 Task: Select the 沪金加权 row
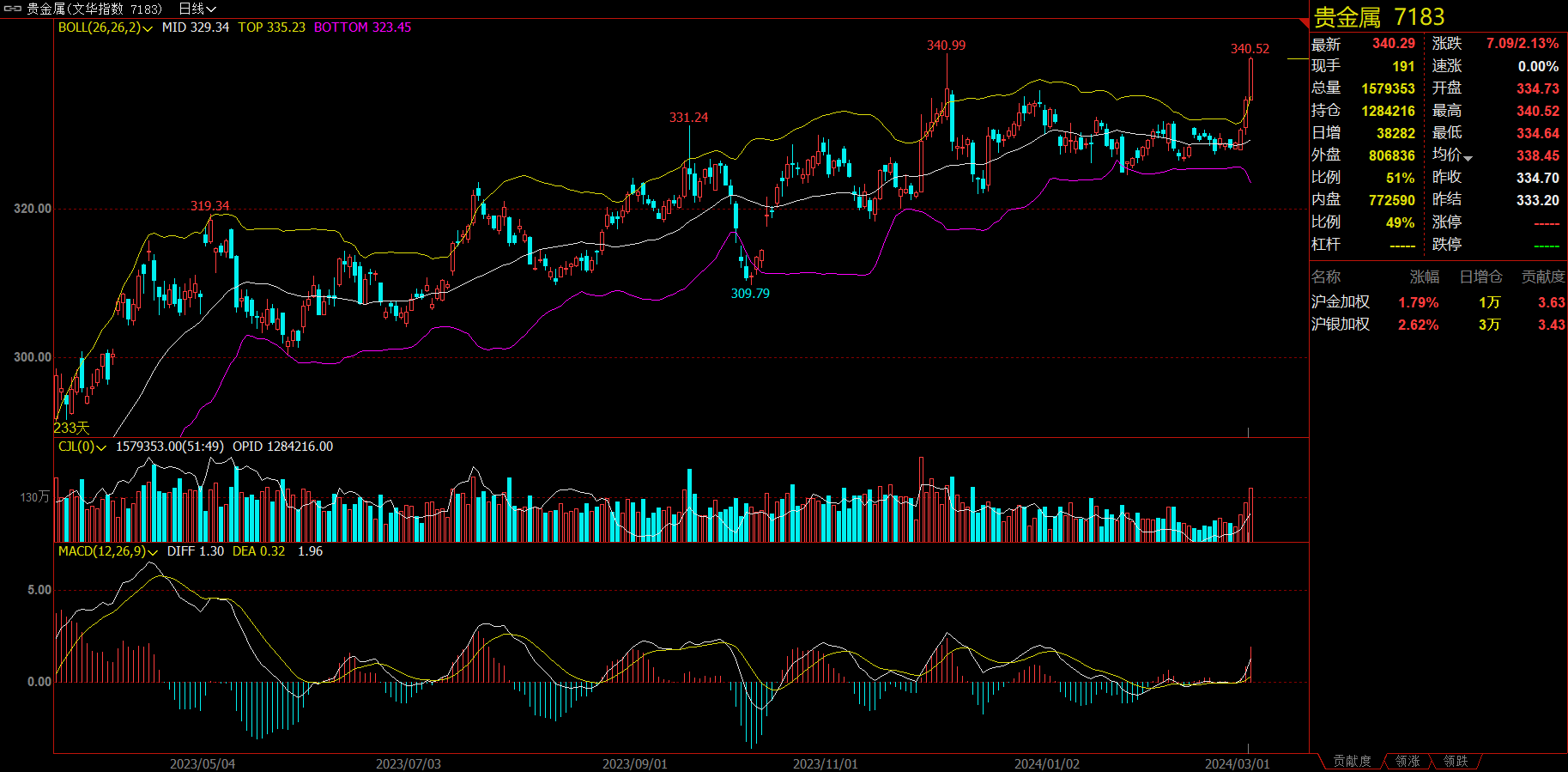(x=1341, y=302)
